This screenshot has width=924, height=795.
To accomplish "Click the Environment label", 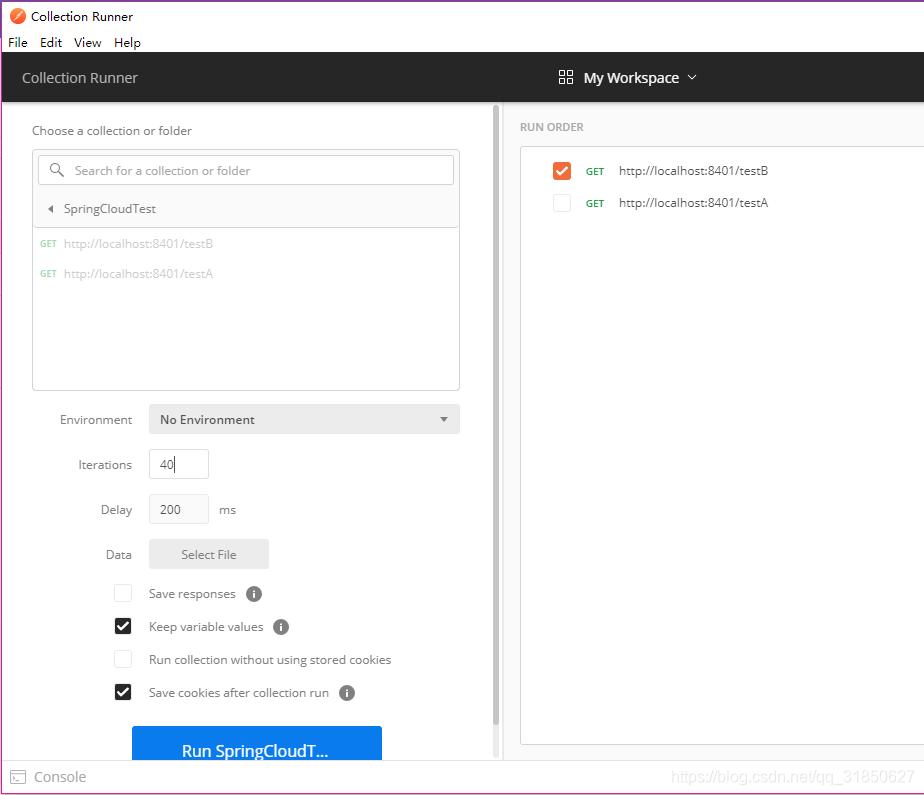I will 96,420.
